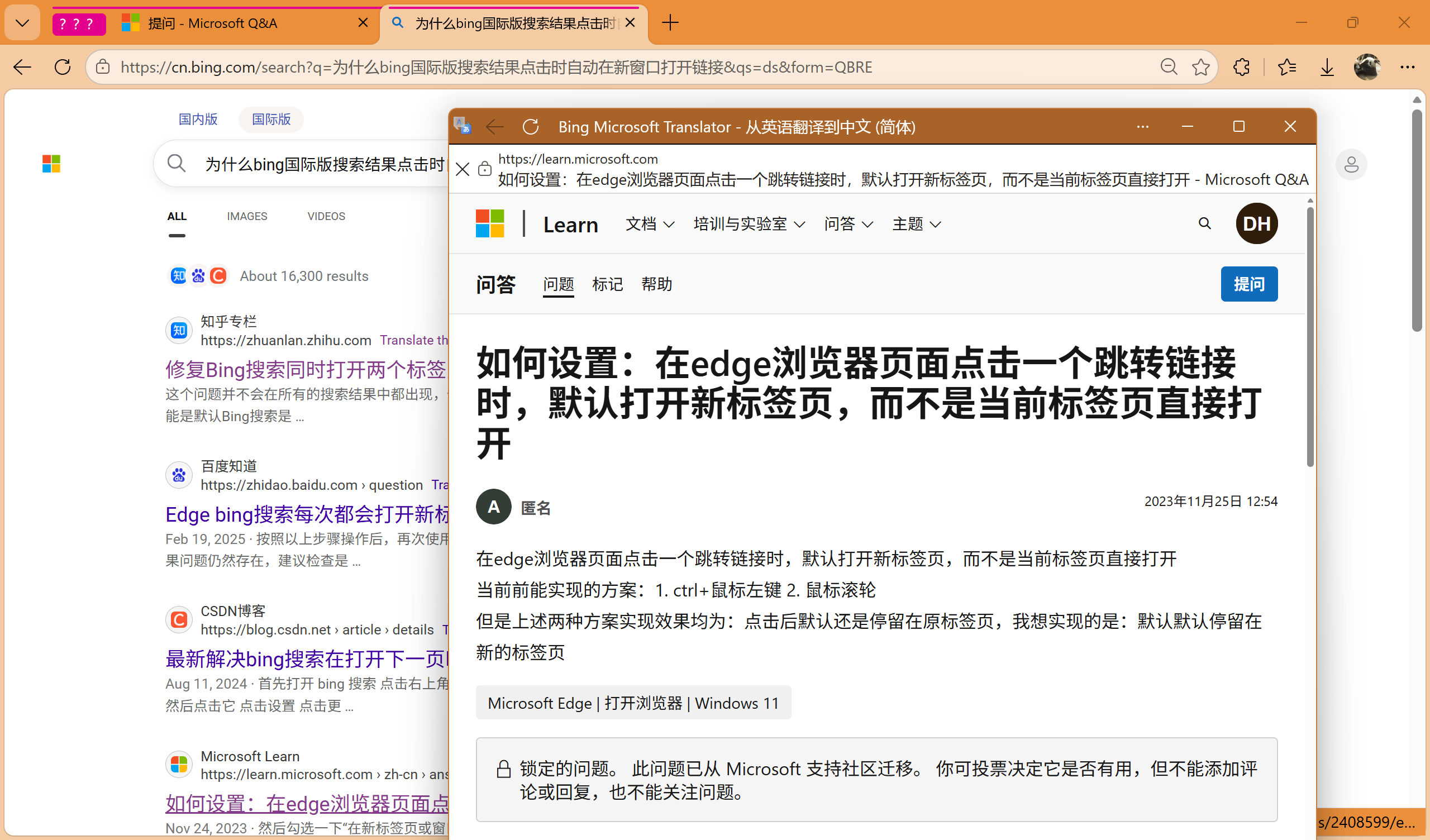Click the main Bing page vertical scrollbar
The image size is (1430, 840).
pos(1417,220)
